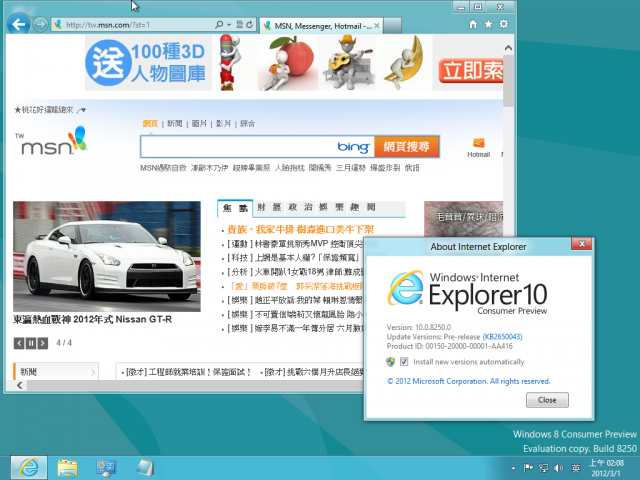Click the Microsoft Corporation copyright link

click(469, 381)
